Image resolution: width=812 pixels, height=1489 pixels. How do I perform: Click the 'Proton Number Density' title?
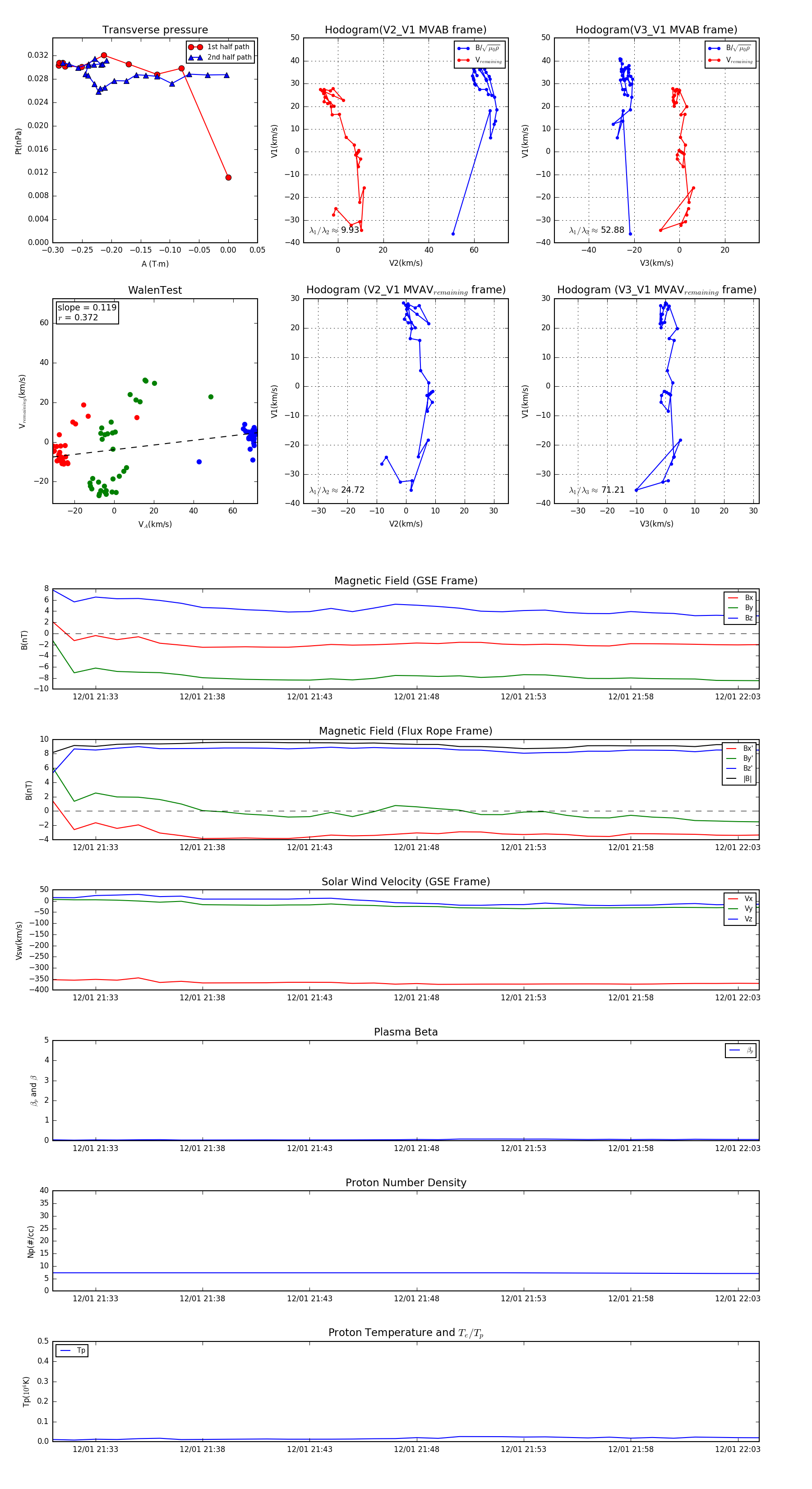[x=406, y=1183]
